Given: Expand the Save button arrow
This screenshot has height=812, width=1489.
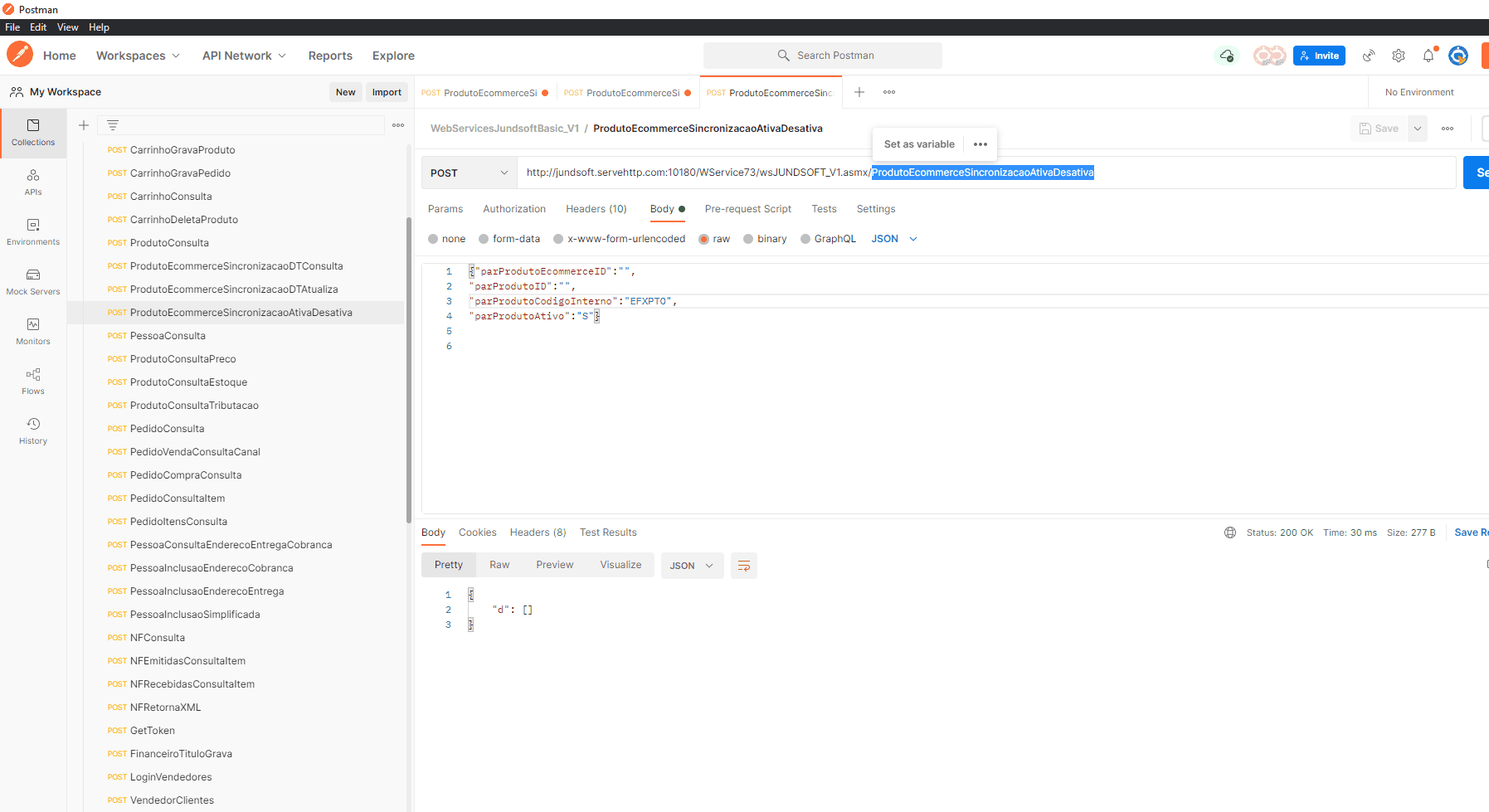Looking at the screenshot, I should [1418, 129].
